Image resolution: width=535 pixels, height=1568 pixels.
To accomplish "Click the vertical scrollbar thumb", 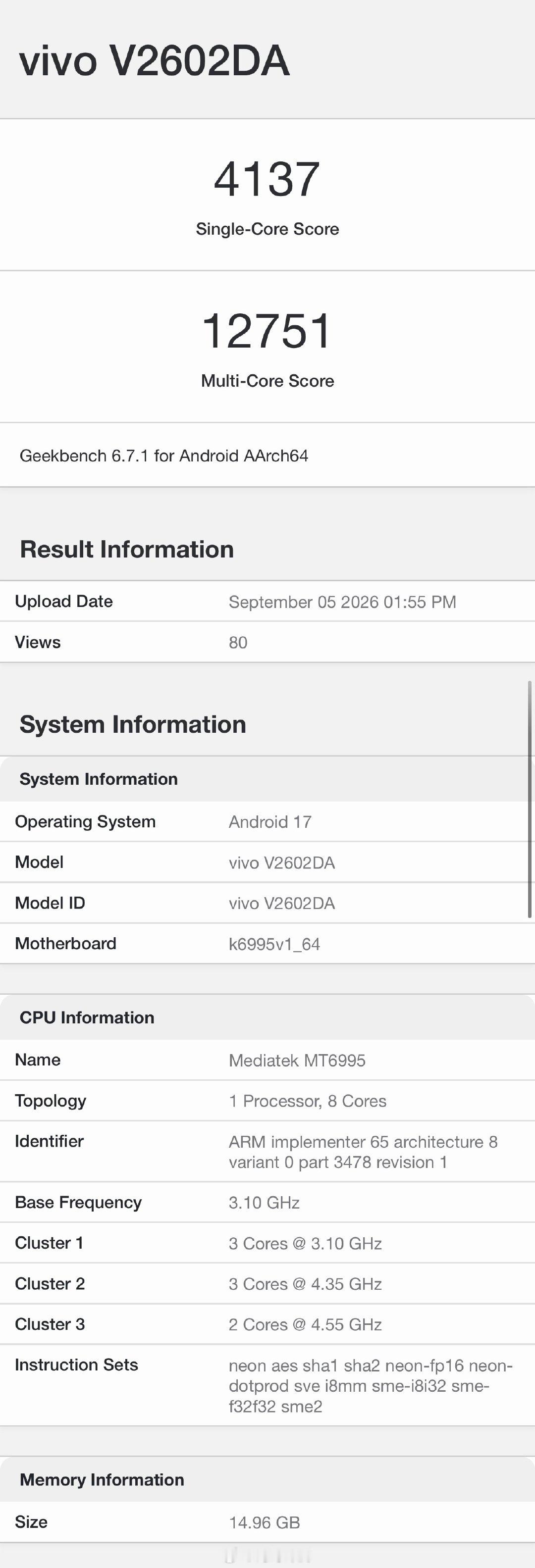I will tap(530, 799).
